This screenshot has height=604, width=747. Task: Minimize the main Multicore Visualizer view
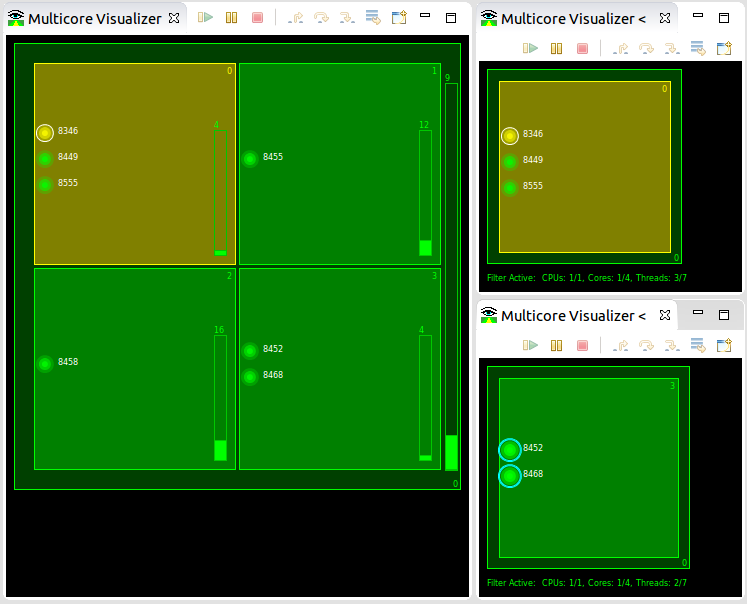(425, 16)
